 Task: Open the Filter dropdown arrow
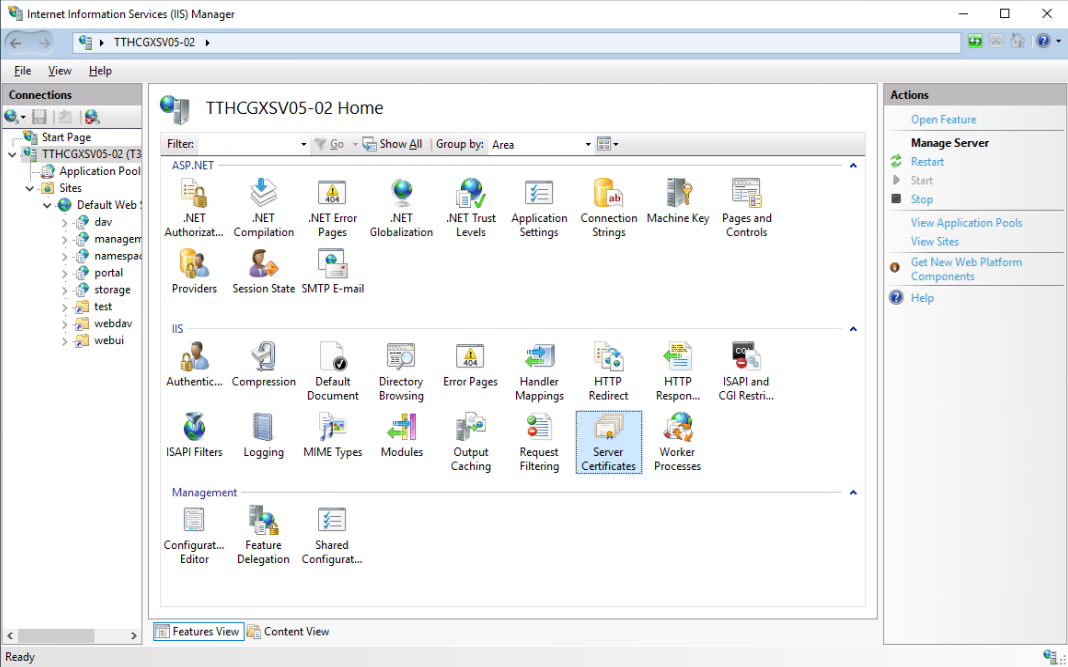point(304,144)
